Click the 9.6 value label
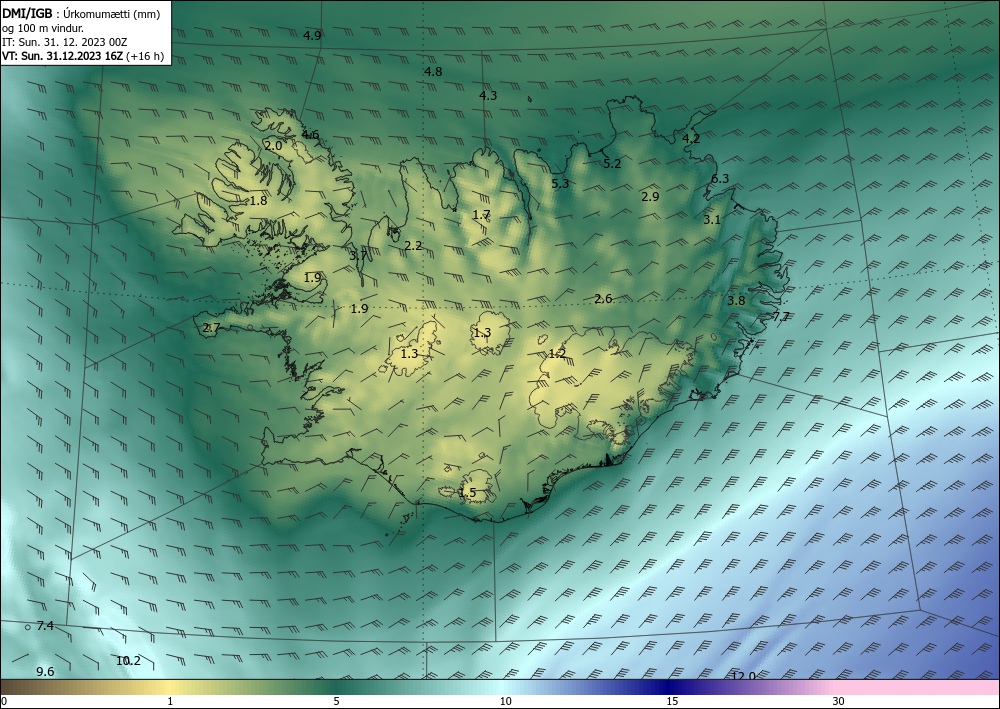Viewport: 1000px width, 709px height. click(x=45, y=671)
